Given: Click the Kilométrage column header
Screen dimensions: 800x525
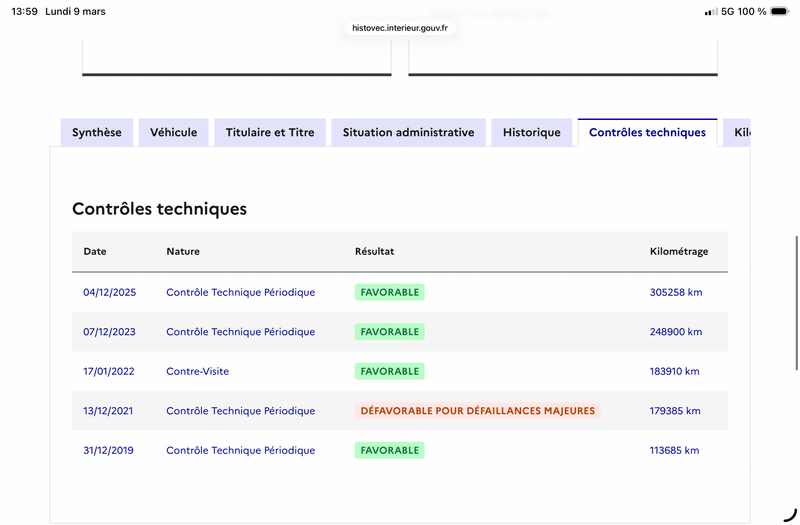Looking at the screenshot, I should pyautogui.click(x=678, y=252).
